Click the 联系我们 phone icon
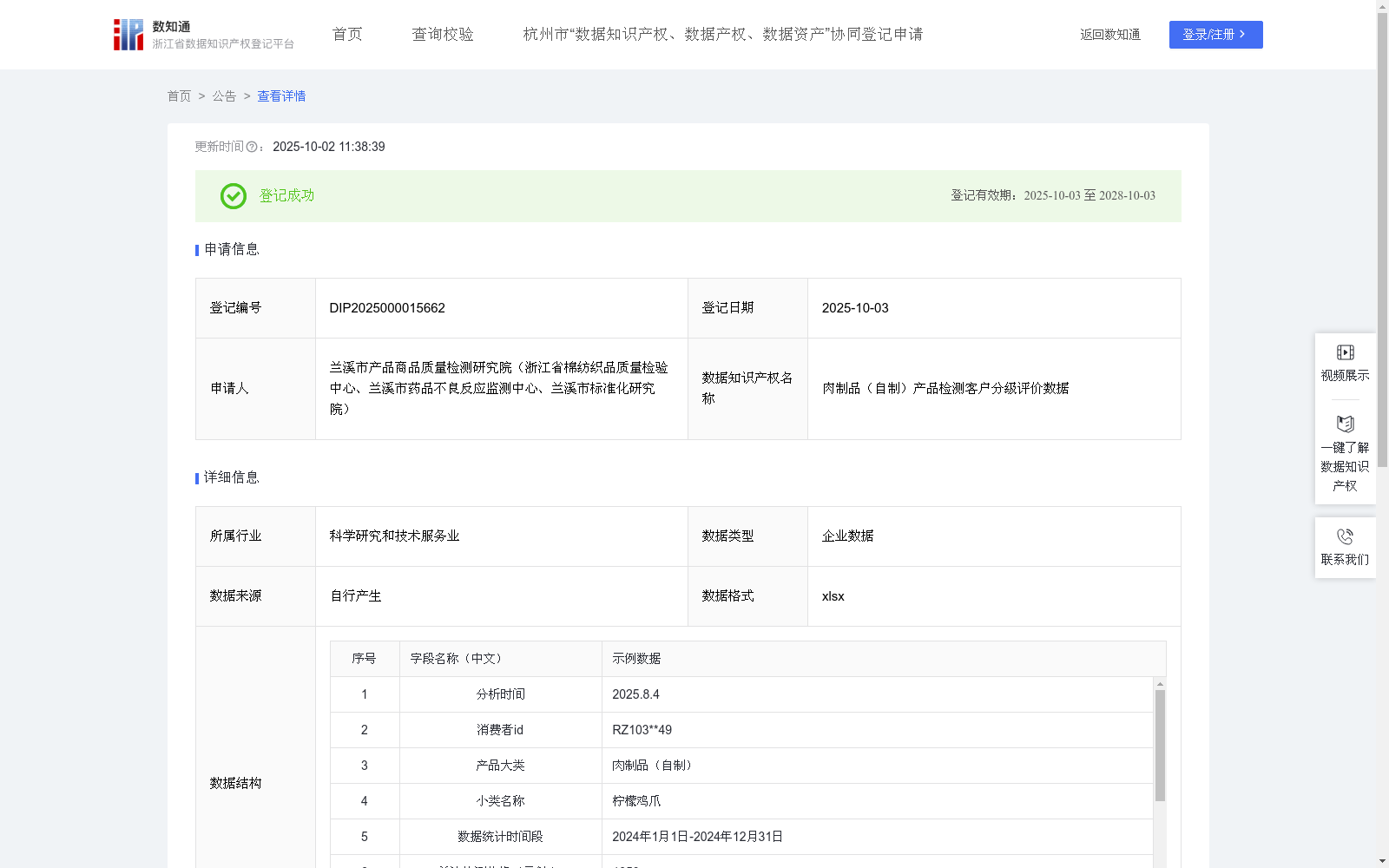Viewport: 1389px width, 868px height. click(1345, 536)
